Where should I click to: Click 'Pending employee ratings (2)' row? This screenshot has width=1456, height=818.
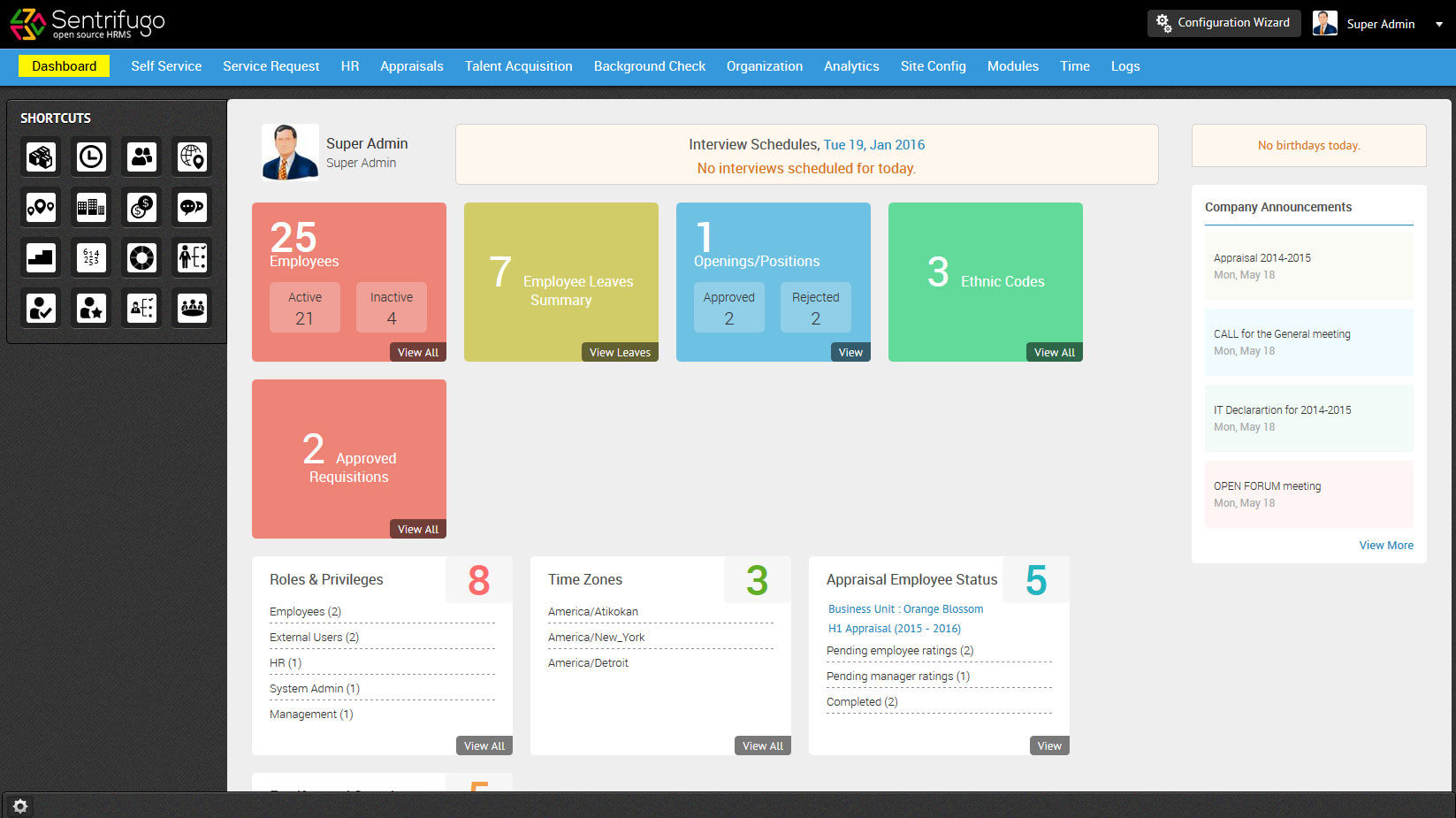tap(939, 650)
